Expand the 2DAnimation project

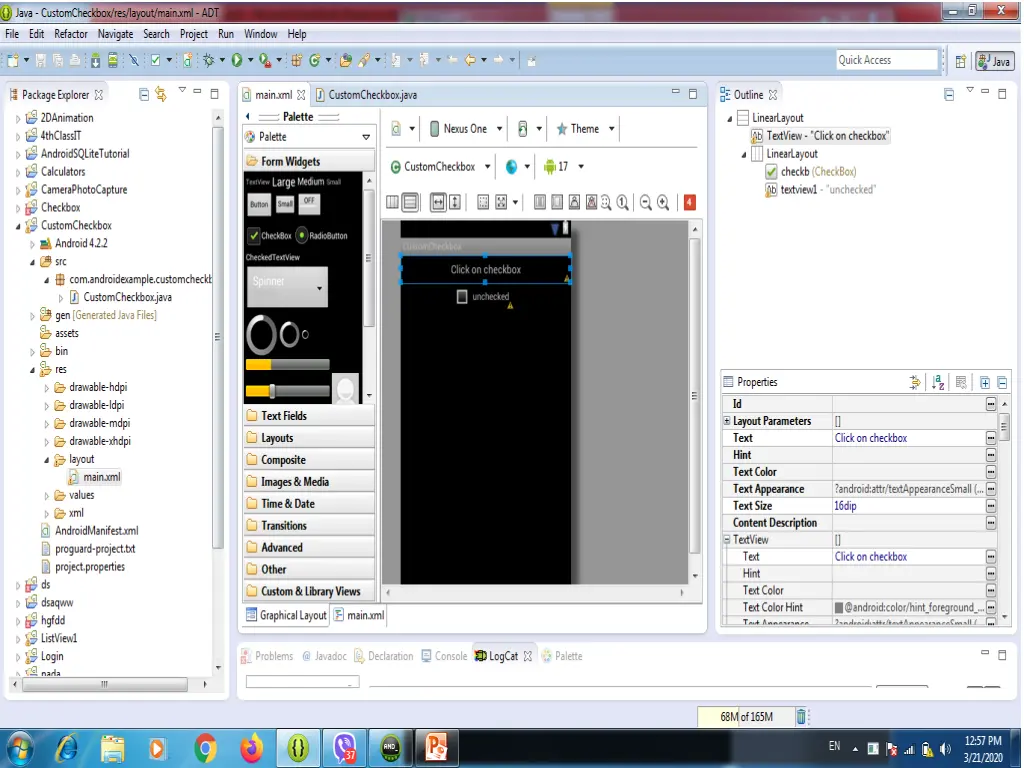click(x=18, y=119)
